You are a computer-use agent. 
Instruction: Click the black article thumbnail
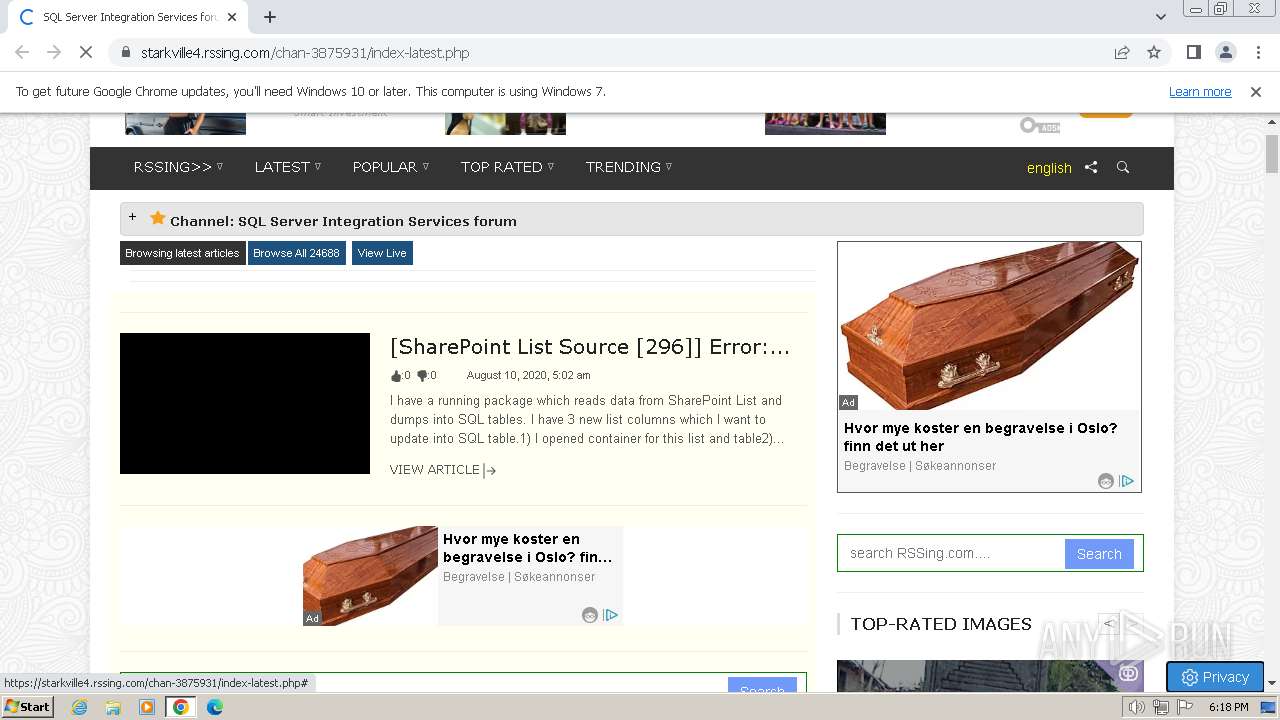coord(245,403)
